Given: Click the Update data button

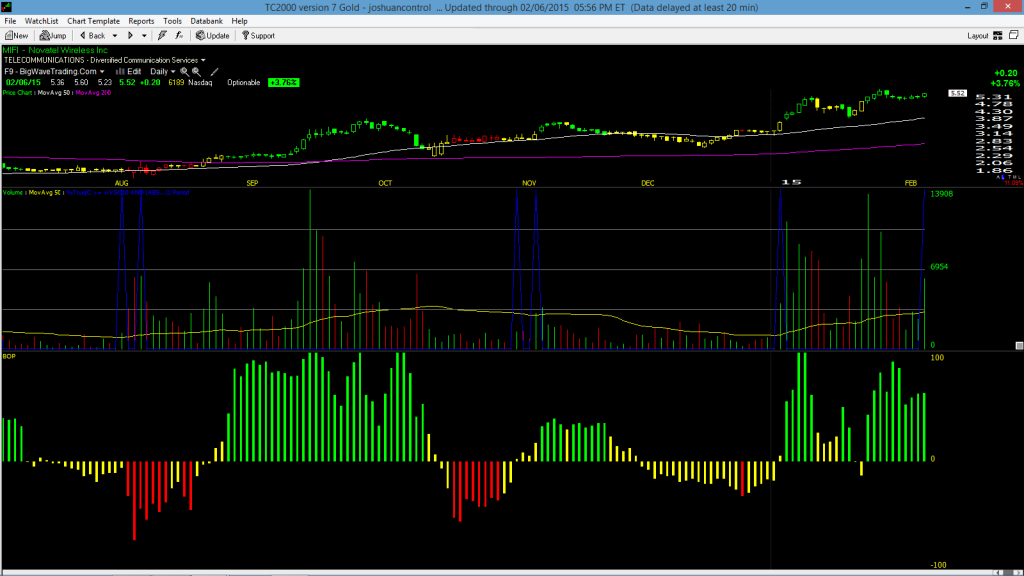Looking at the screenshot, I should [213, 36].
